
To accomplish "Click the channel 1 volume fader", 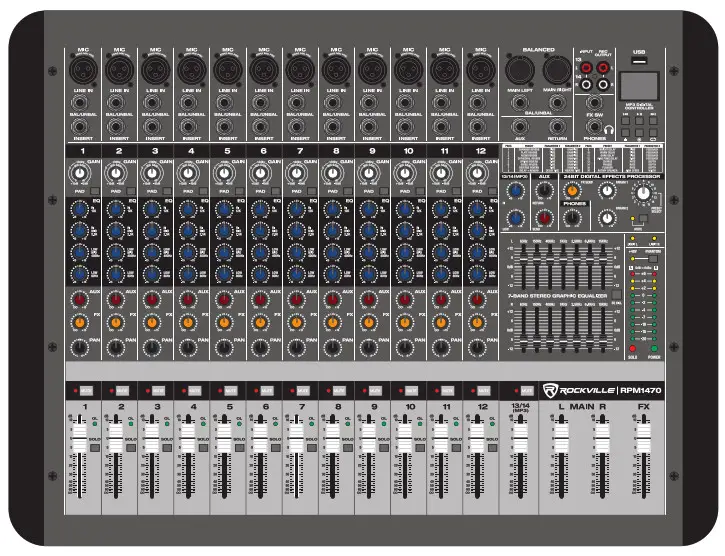I will [x=80, y=437].
